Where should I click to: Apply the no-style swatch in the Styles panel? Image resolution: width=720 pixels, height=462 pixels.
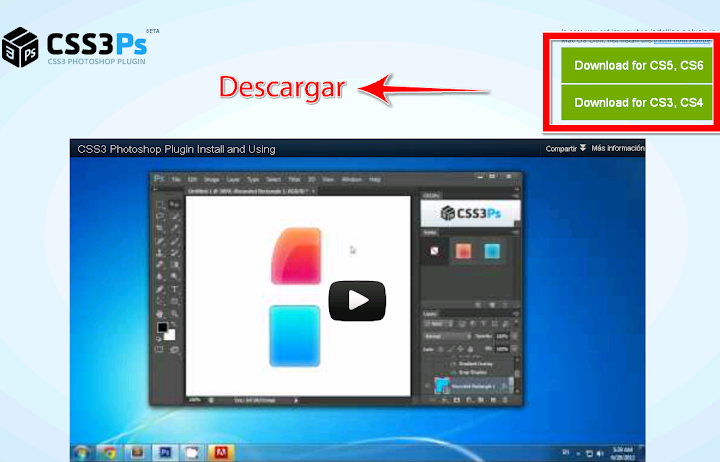coord(434,251)
